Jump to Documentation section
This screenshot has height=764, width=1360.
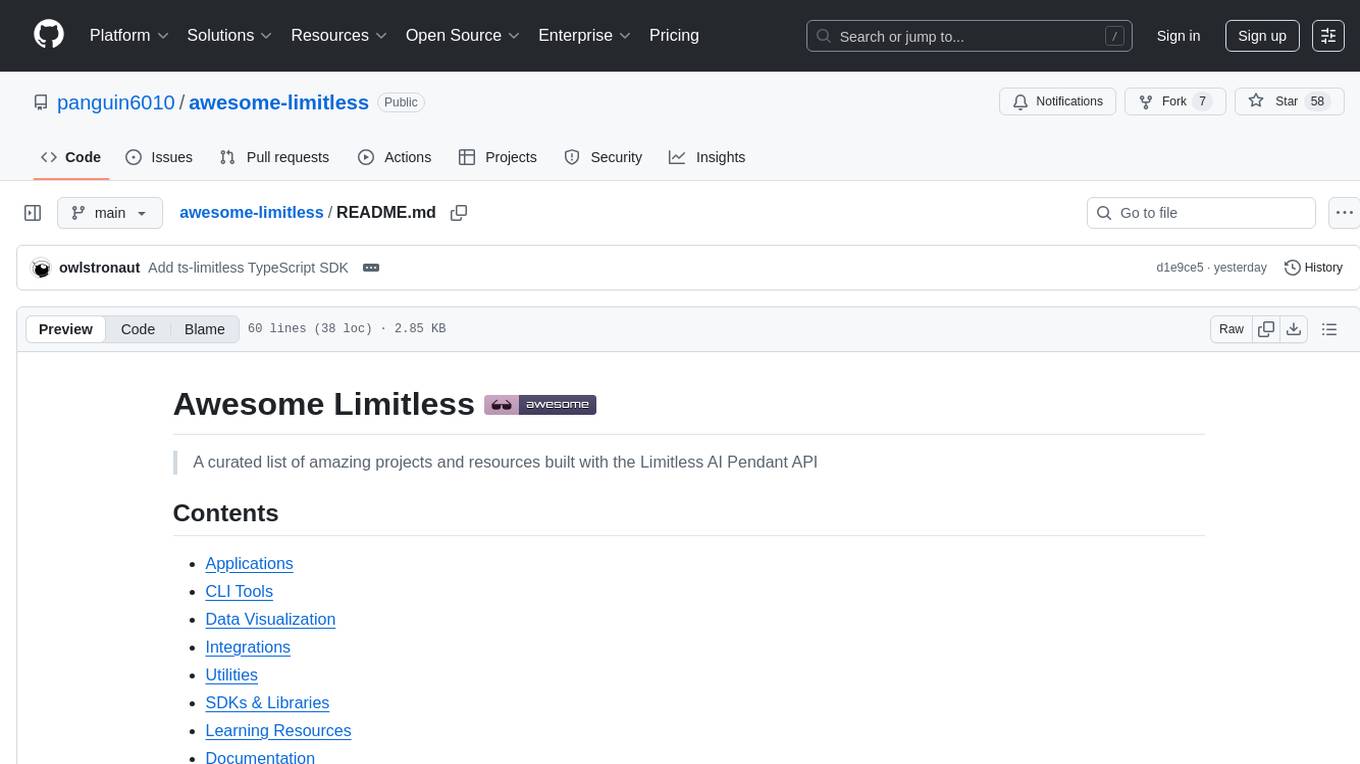pyautogui.click(x=260, y=757)
